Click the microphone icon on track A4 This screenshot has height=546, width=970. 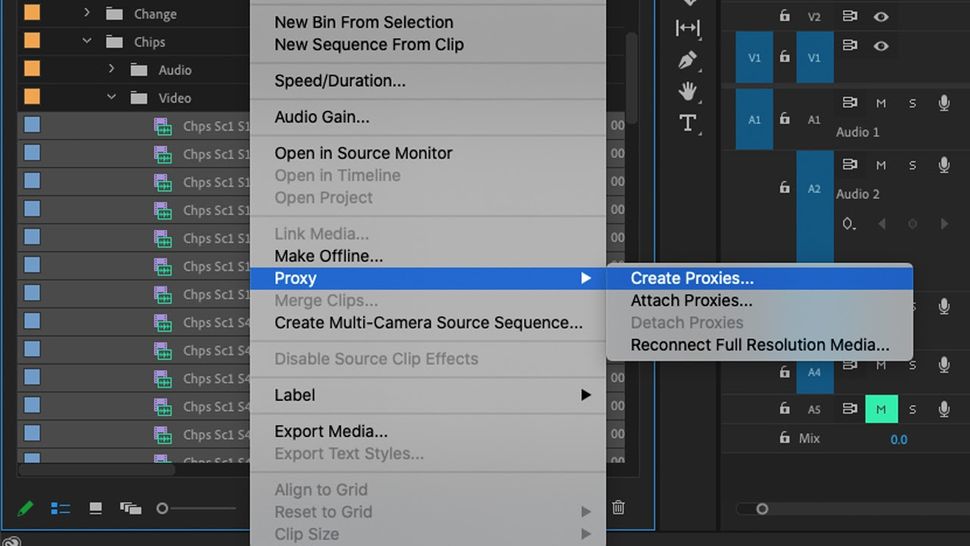pos(944,365)
